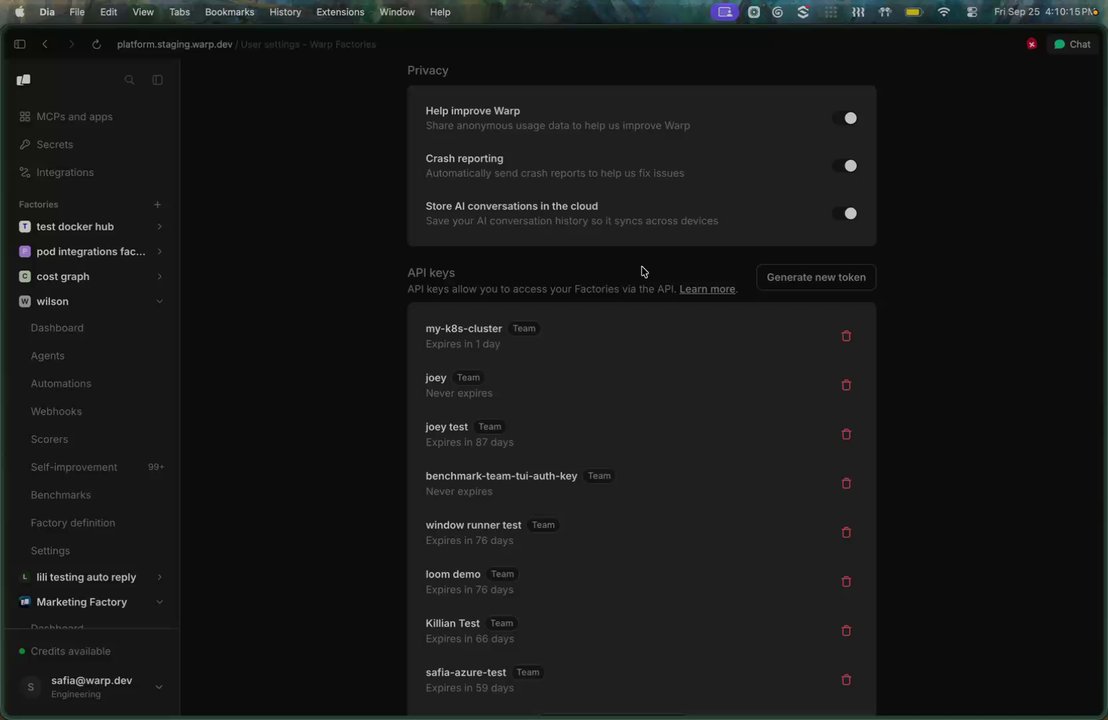Toggle Store AI conversations in the cloud
1108x720 pixels.
coord(845,213)
